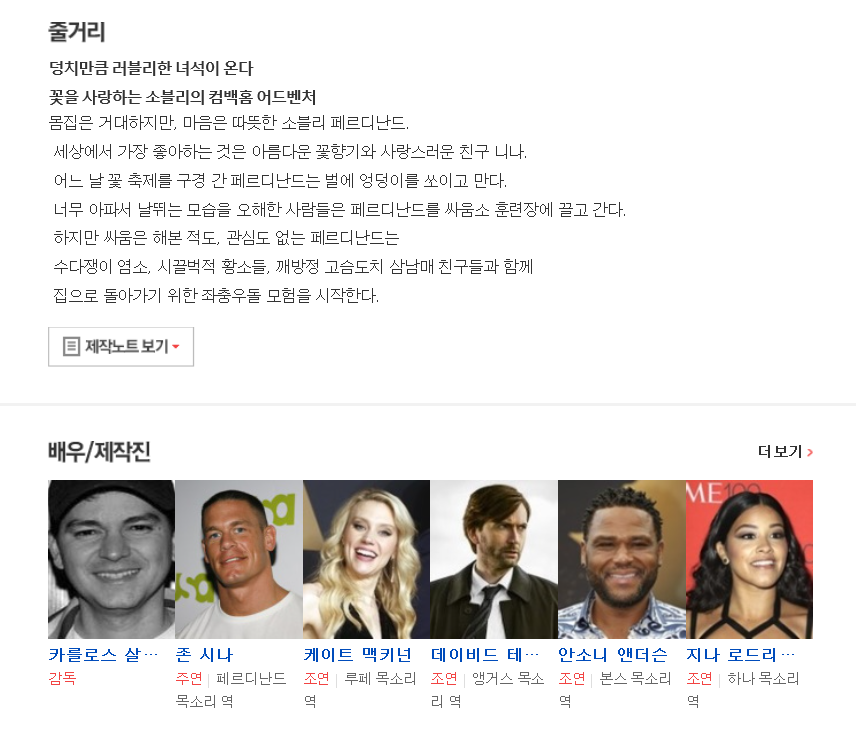The image size is (856, 736).
Task: Click the 지나 로드리… name link
Action: point(740,655)
